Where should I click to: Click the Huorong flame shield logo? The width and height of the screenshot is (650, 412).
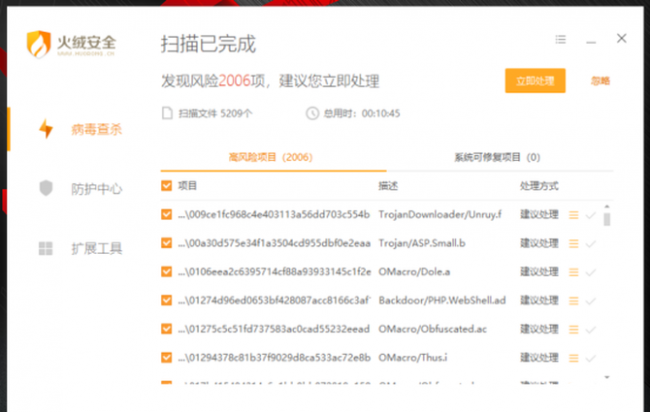click(39, 44)
